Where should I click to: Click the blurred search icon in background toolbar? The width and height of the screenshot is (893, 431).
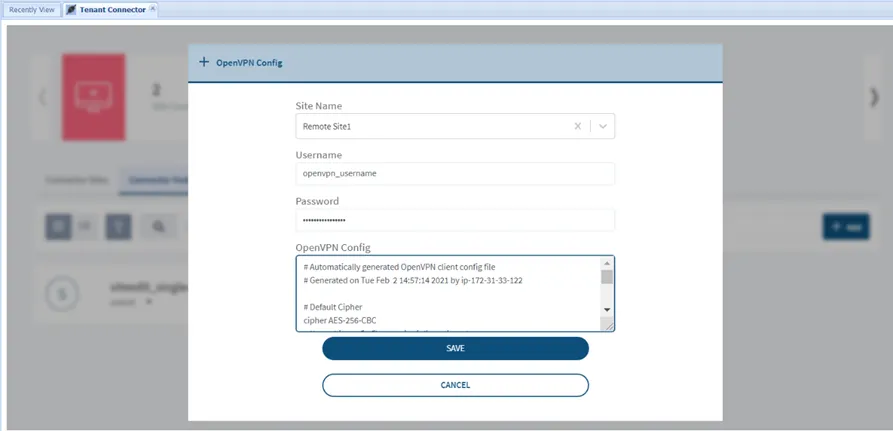click(158, 227)
